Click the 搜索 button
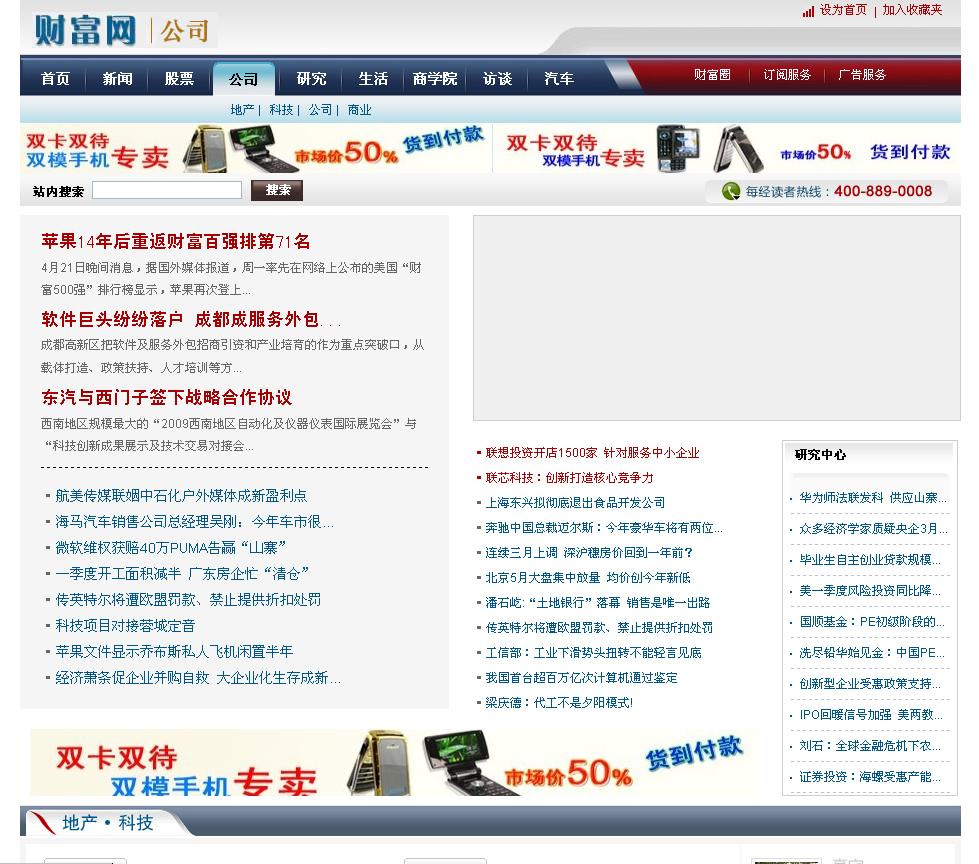This screenshot has width=979, height=864. pos(277,190)
